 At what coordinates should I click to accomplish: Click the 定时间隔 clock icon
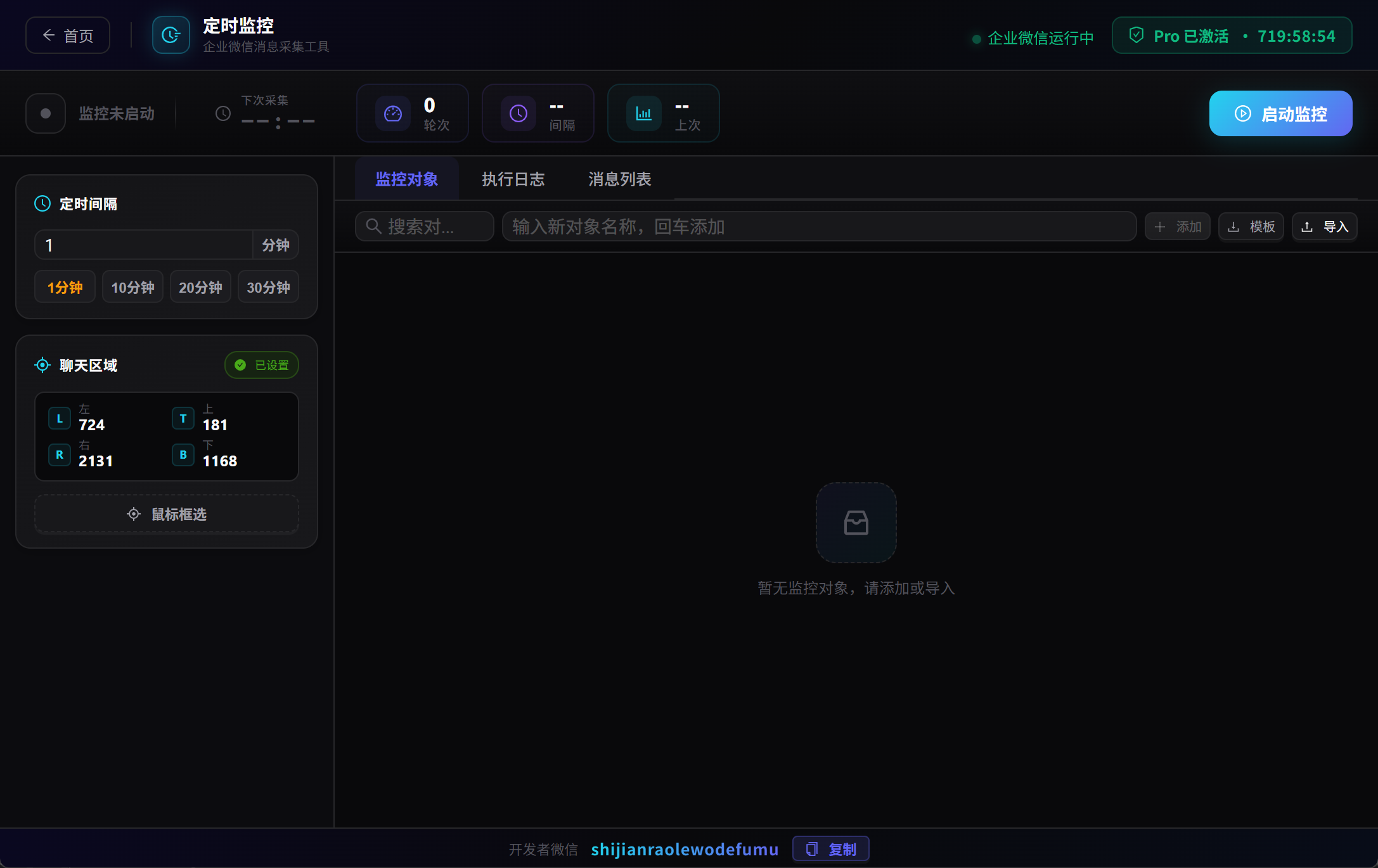[42, 203]
